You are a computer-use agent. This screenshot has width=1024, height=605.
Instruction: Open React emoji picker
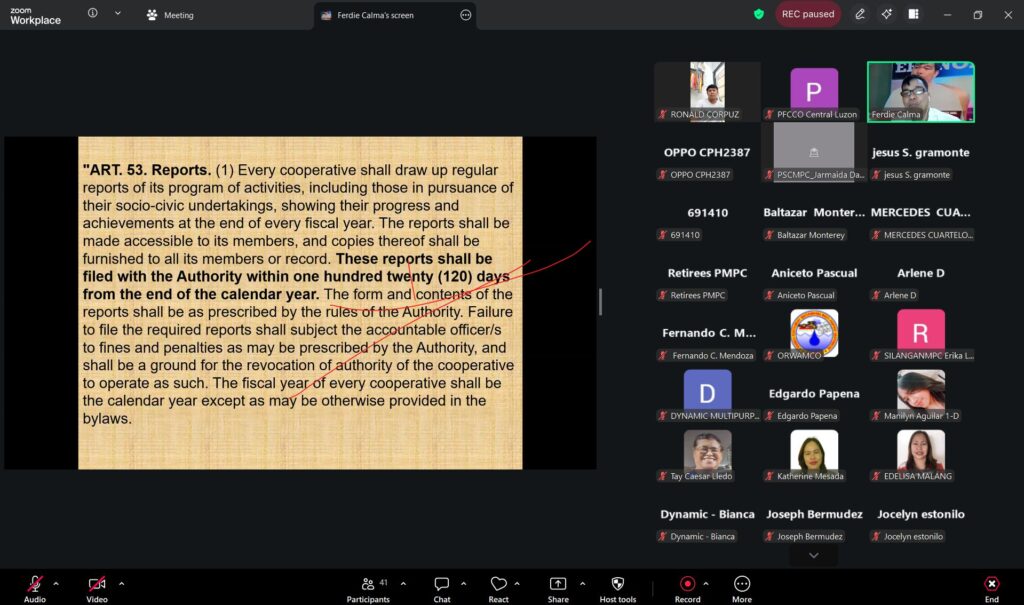pyautogui.click(x=498, y=585)
